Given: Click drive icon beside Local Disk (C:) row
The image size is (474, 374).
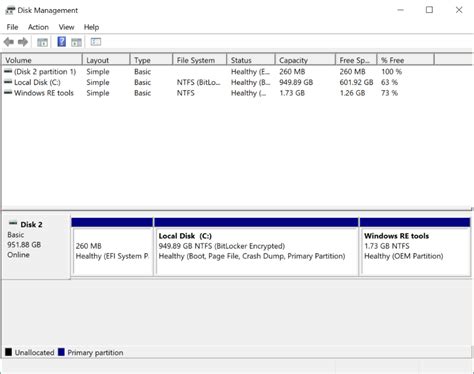Looking at the screenshot, I should tap(8, 82).
